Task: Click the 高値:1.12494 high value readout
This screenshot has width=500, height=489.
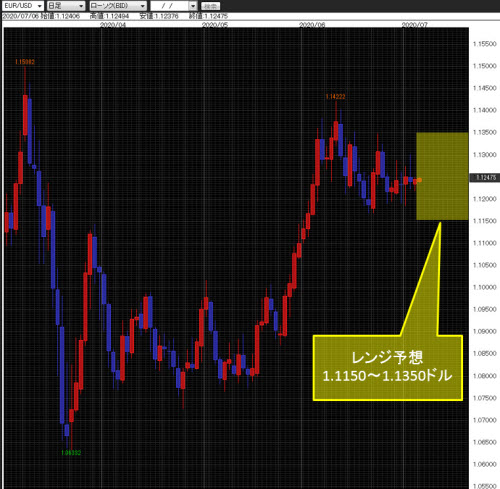Action: 109,16
